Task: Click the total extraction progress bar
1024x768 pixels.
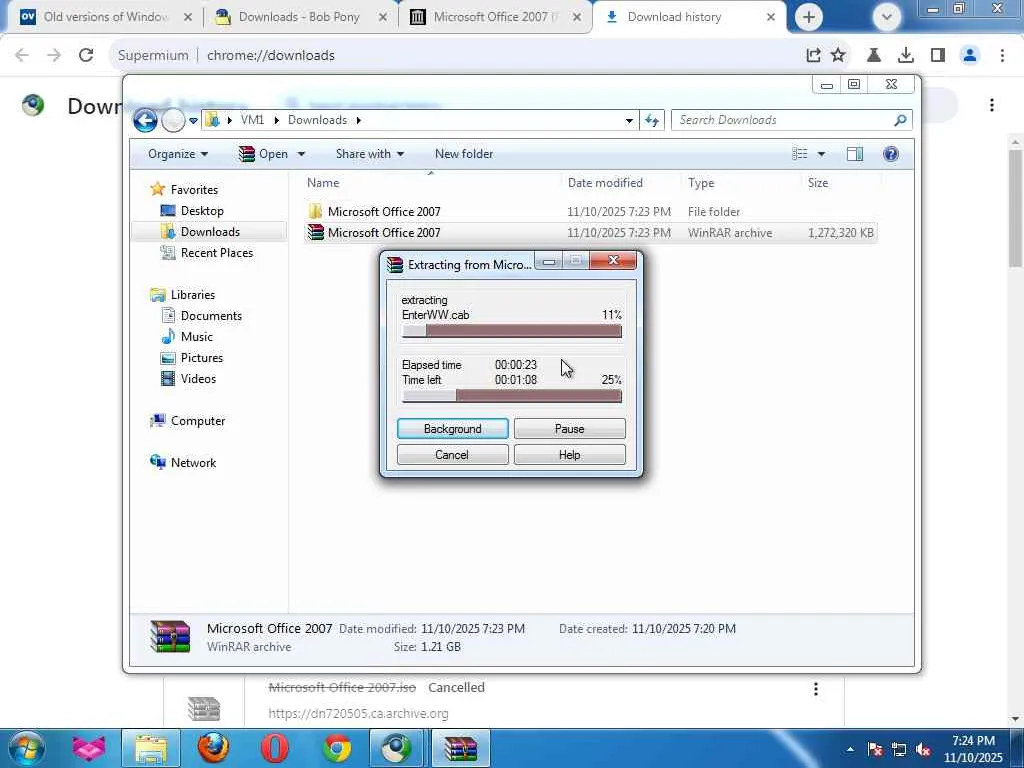Action: pos(512,396)
